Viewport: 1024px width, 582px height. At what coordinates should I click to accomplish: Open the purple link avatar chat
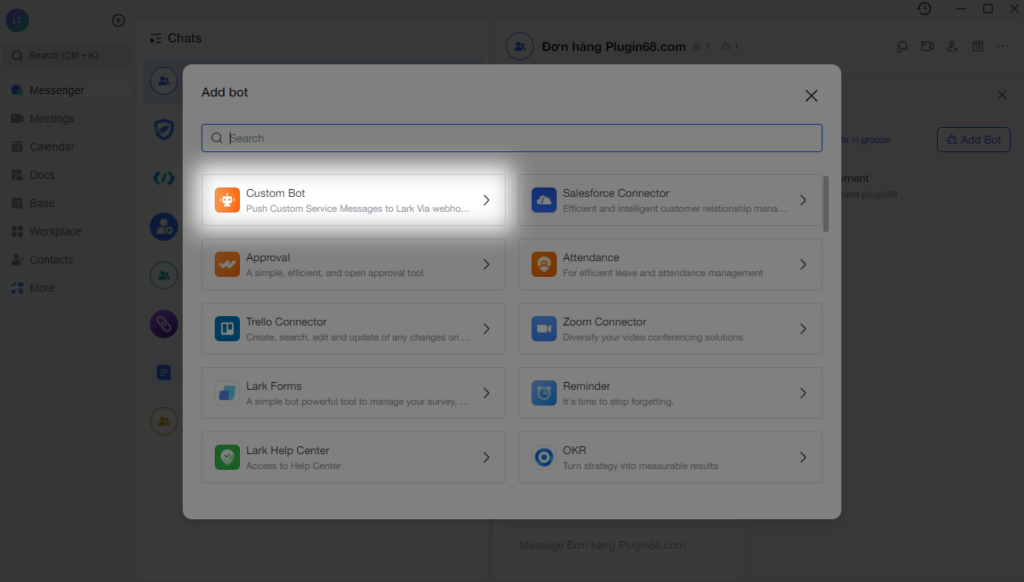point(164,324)
